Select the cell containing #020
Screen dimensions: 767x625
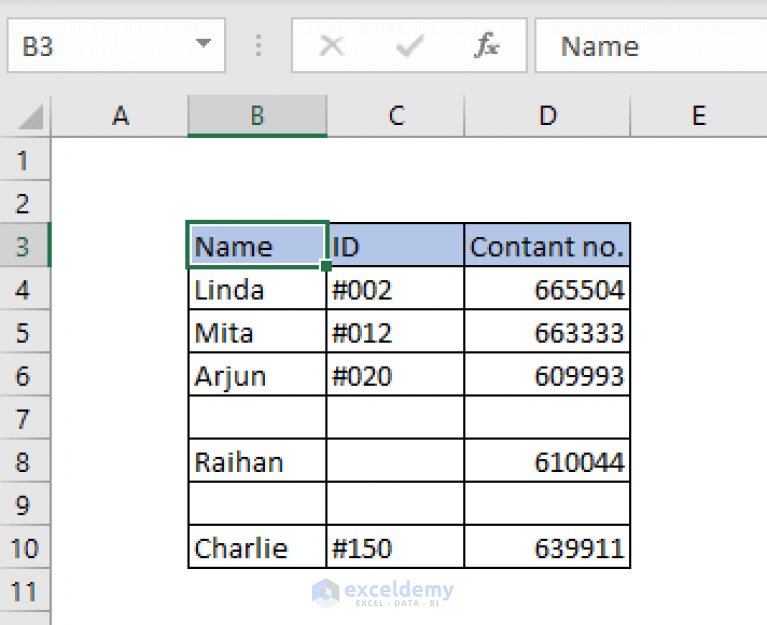(x=395, y=374)
